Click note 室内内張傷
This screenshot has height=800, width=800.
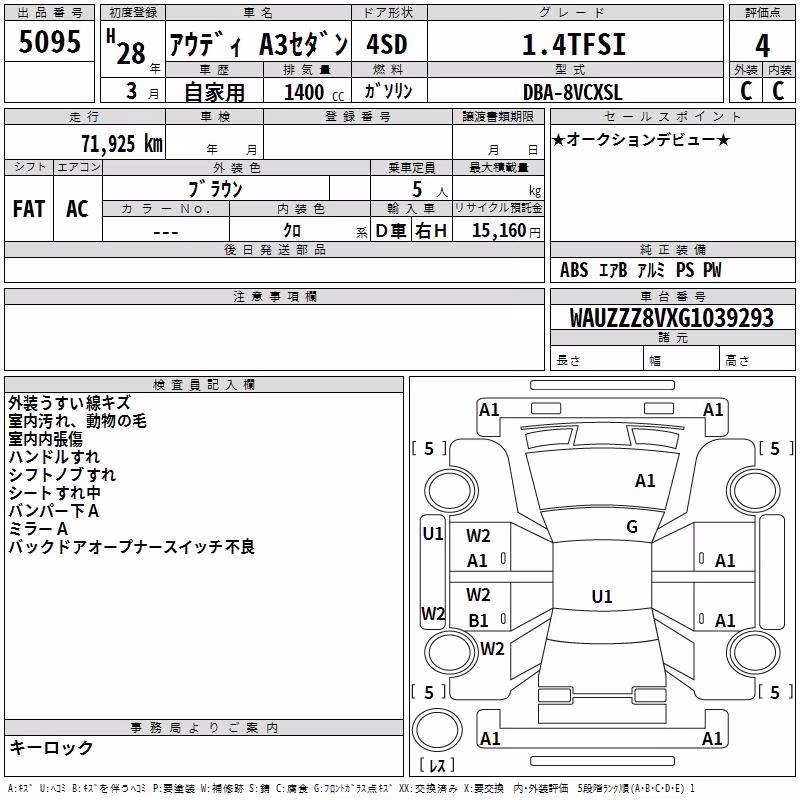(x=45, y=439)
